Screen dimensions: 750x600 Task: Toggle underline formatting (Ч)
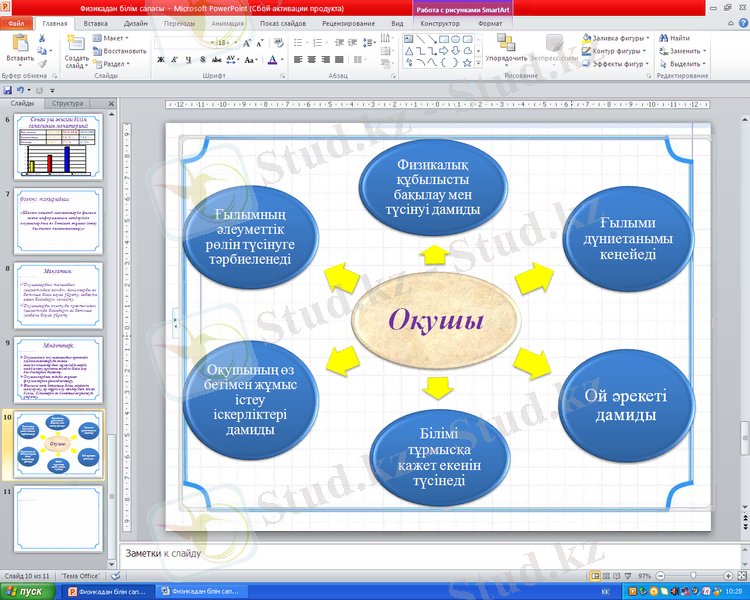(188, 60)
